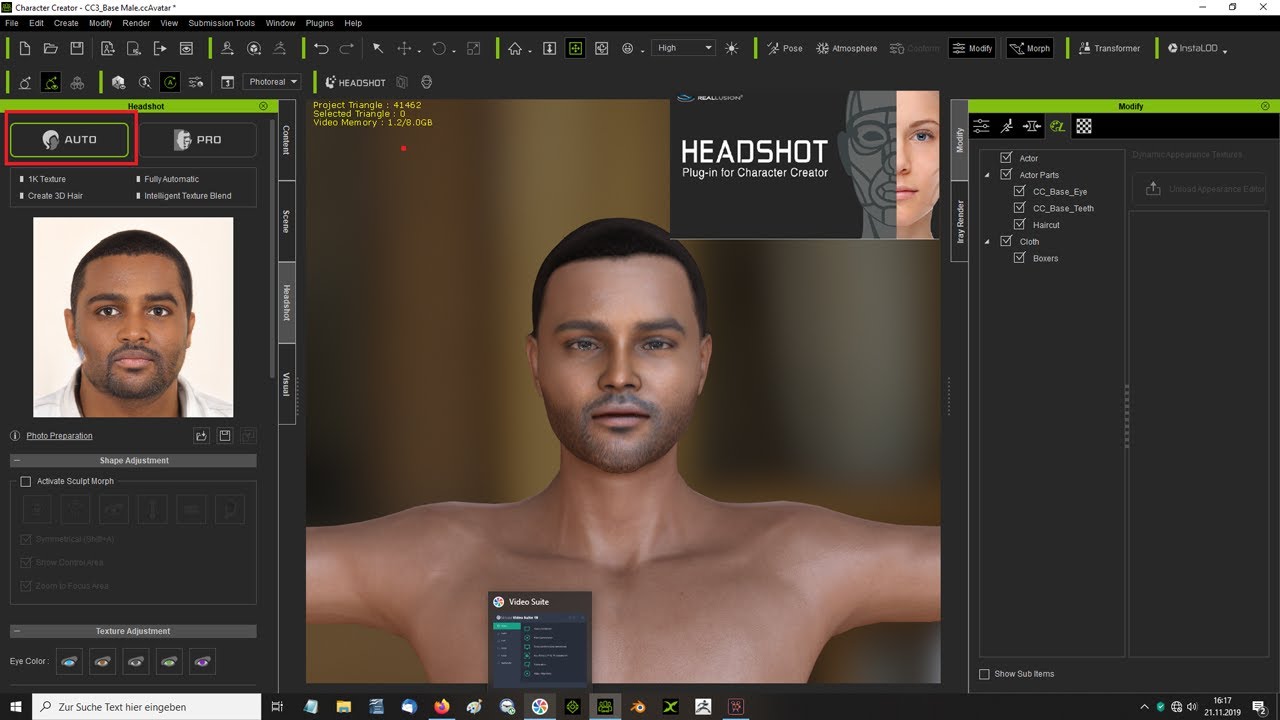Enable Activate Sculpt Morph checkbox

26,481
